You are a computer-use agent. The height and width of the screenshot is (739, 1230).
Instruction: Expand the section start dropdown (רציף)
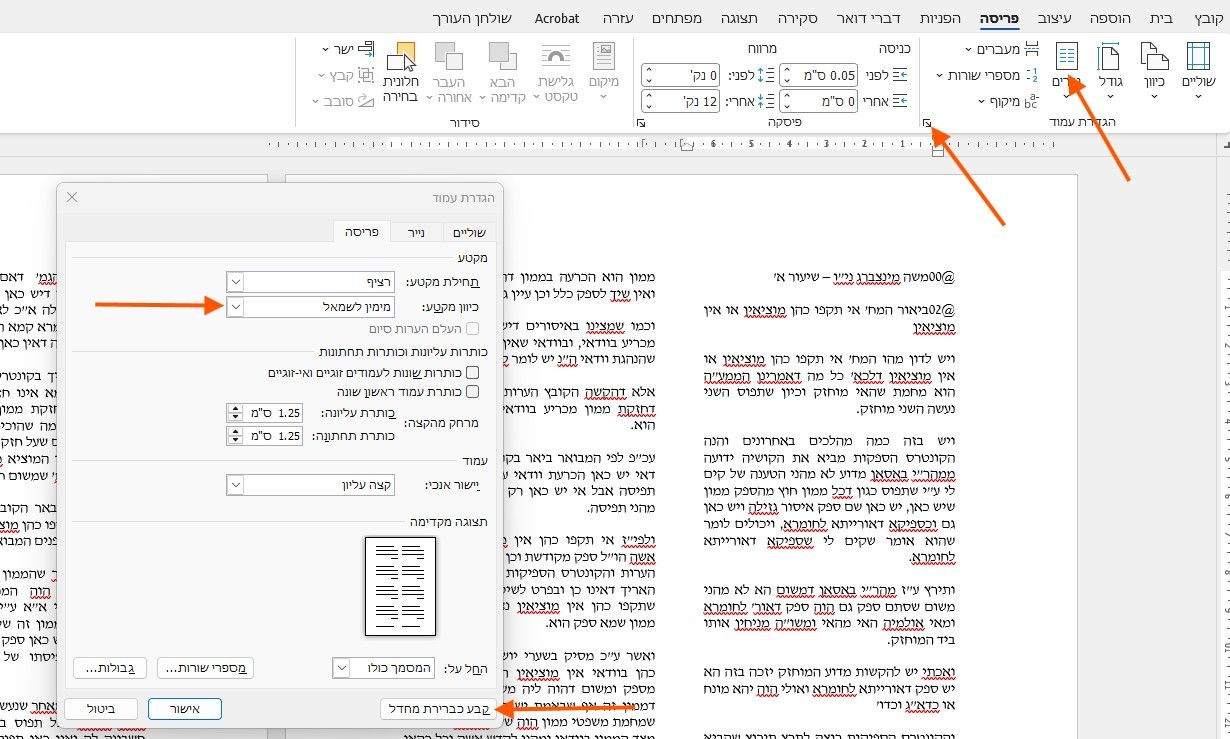coord(235,282)
